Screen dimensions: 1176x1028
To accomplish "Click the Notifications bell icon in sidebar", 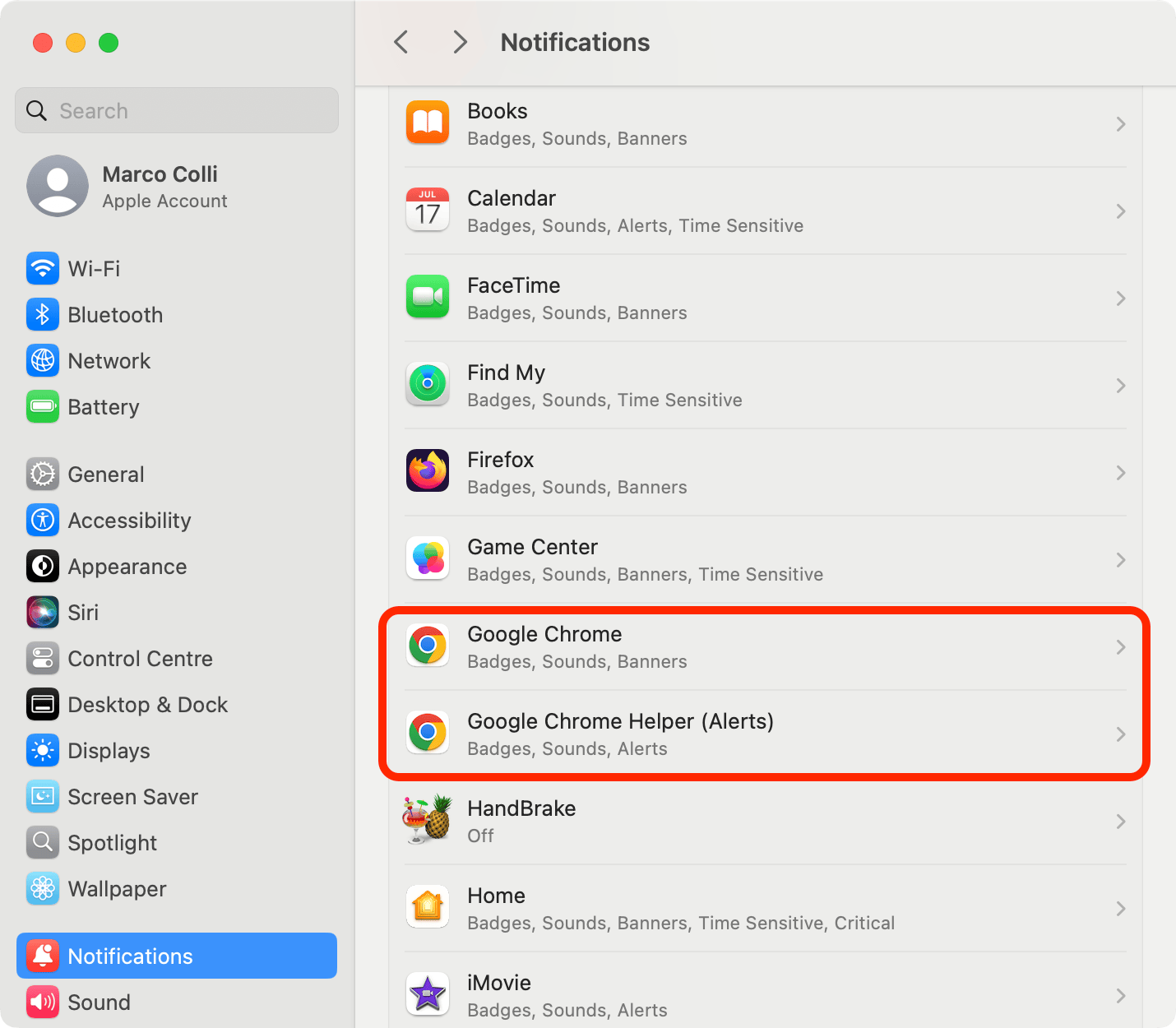I will (43, 956).
